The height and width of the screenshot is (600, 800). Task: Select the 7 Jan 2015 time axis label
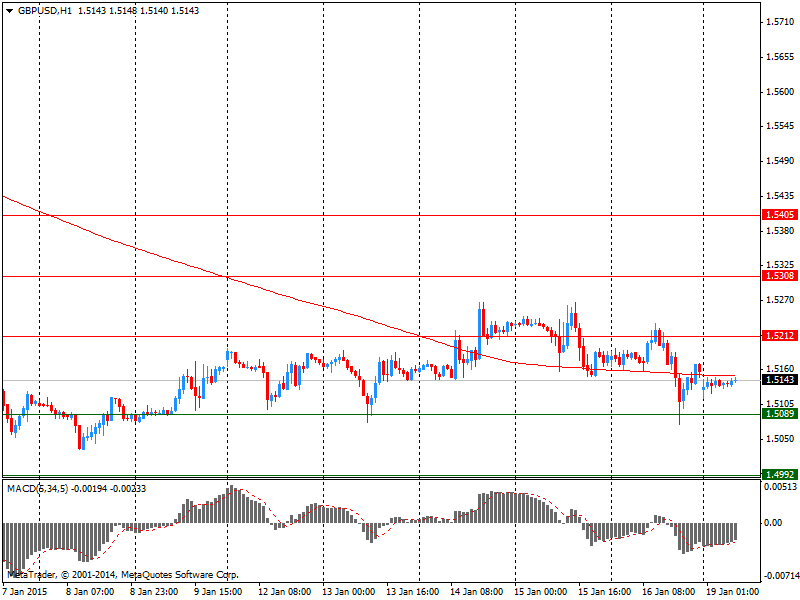click(x=24, y=592)
